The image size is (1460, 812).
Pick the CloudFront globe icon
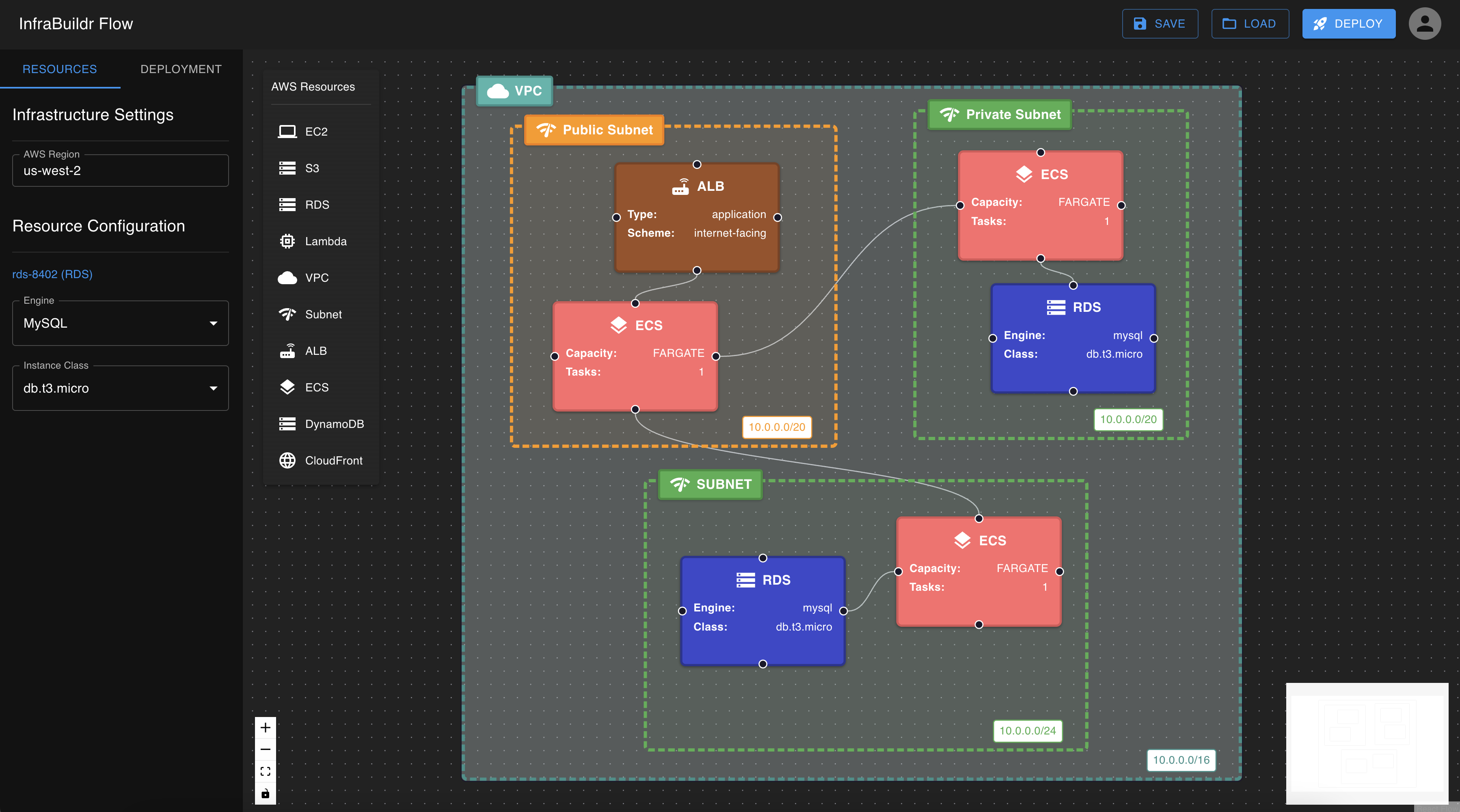coord(287,461)
